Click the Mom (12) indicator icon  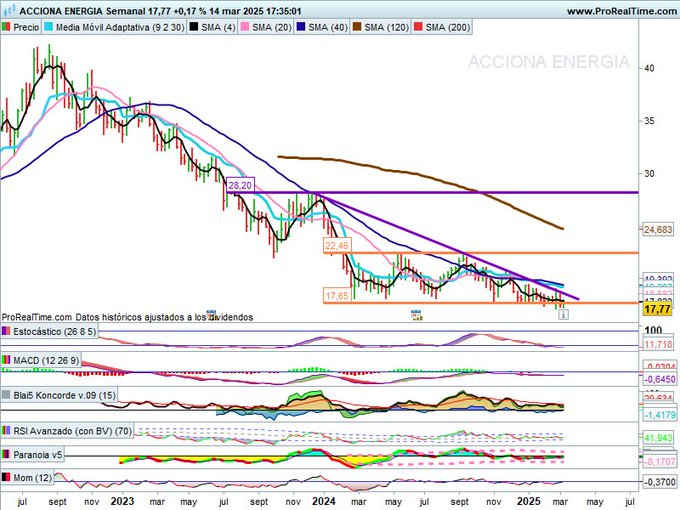point(6,477)
